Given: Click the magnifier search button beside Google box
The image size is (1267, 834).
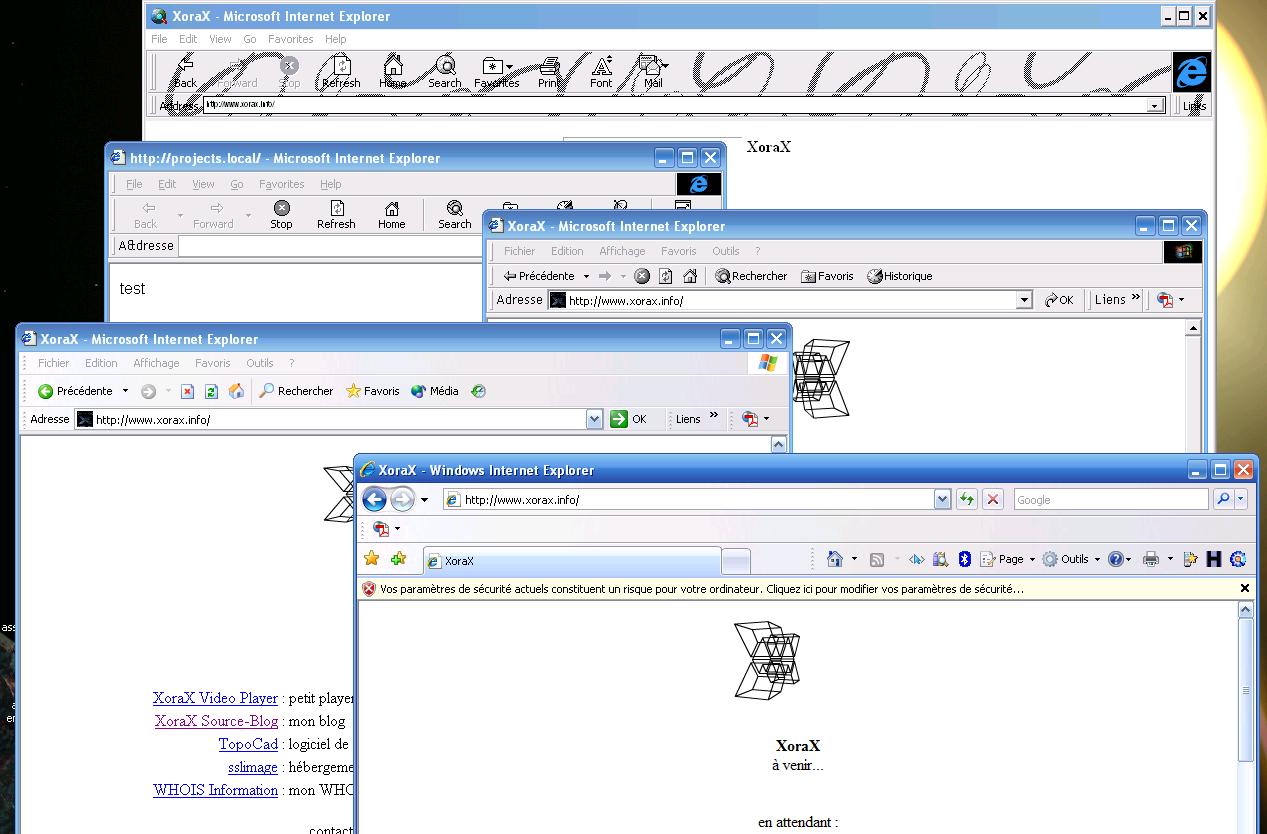Looking at the screenshot, I should (1222, 499).
